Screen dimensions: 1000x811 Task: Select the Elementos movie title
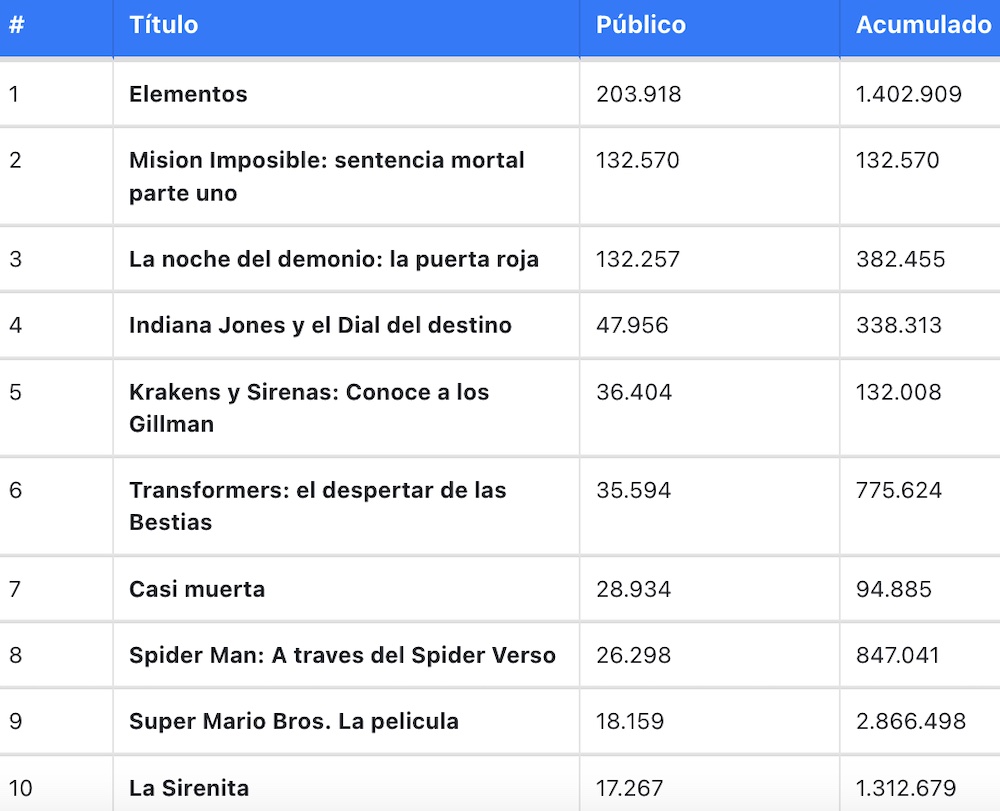[188, 94]
